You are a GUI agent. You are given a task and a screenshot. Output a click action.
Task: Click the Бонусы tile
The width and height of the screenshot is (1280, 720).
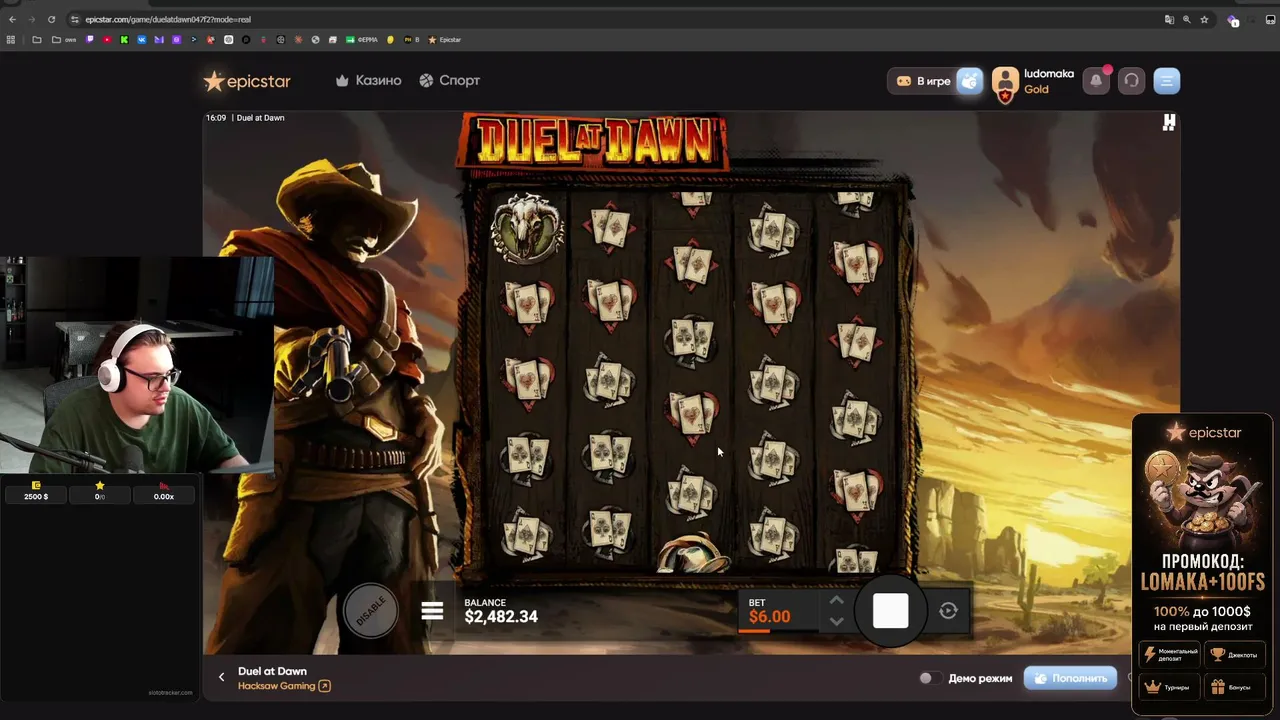coord(1234,687)
